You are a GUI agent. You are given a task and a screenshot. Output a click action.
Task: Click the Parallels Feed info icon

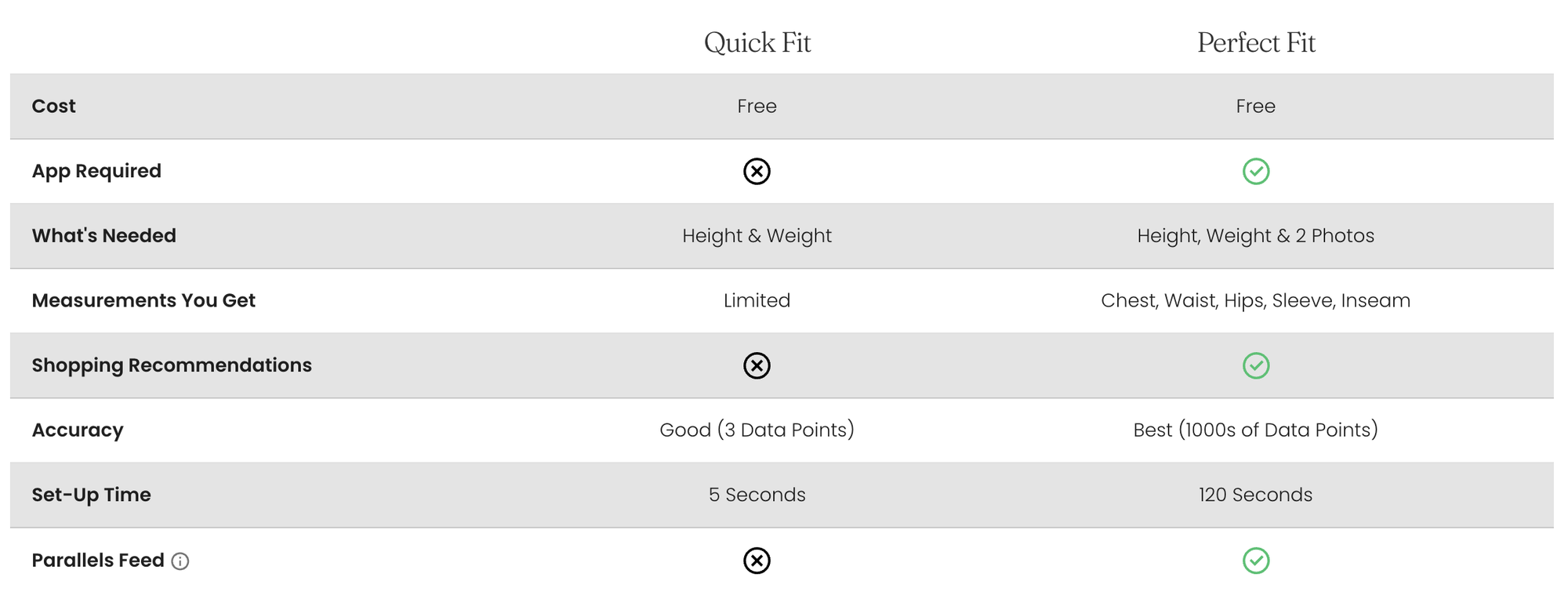pos(180,561)
